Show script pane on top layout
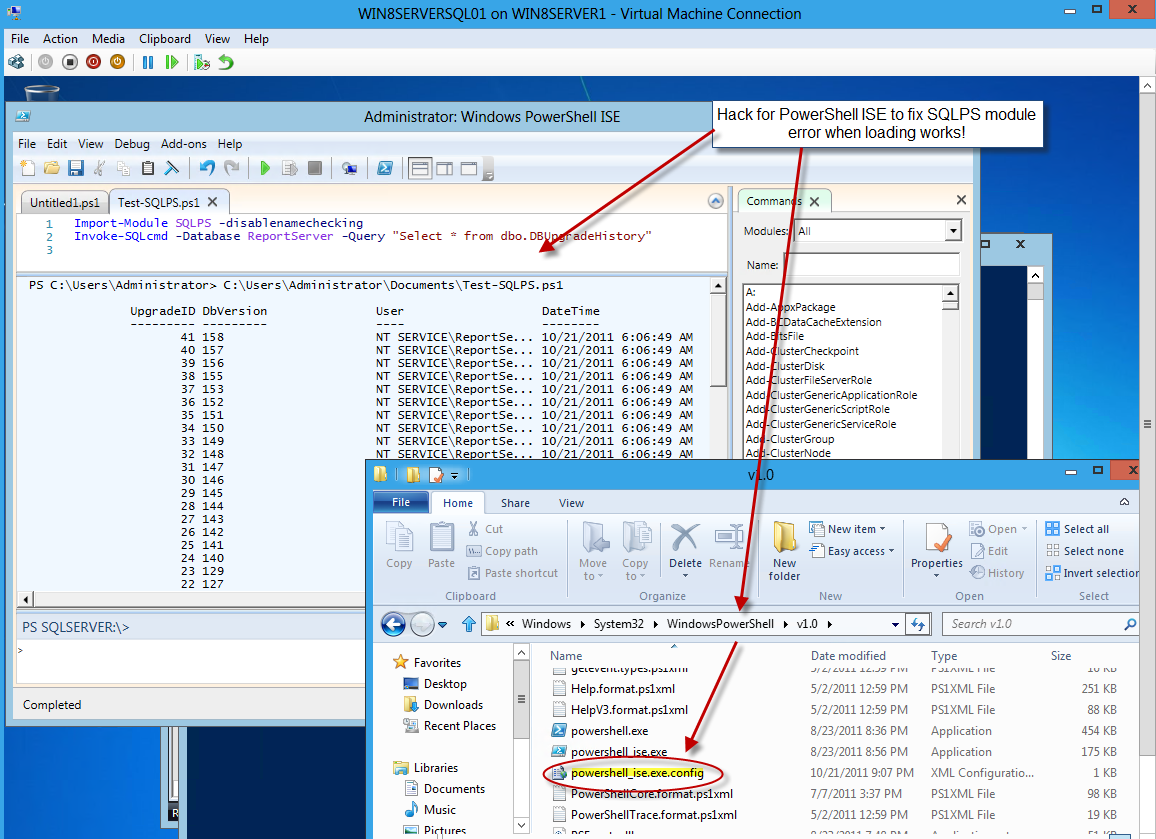The image size is (1156, 839). coord(420,169)
